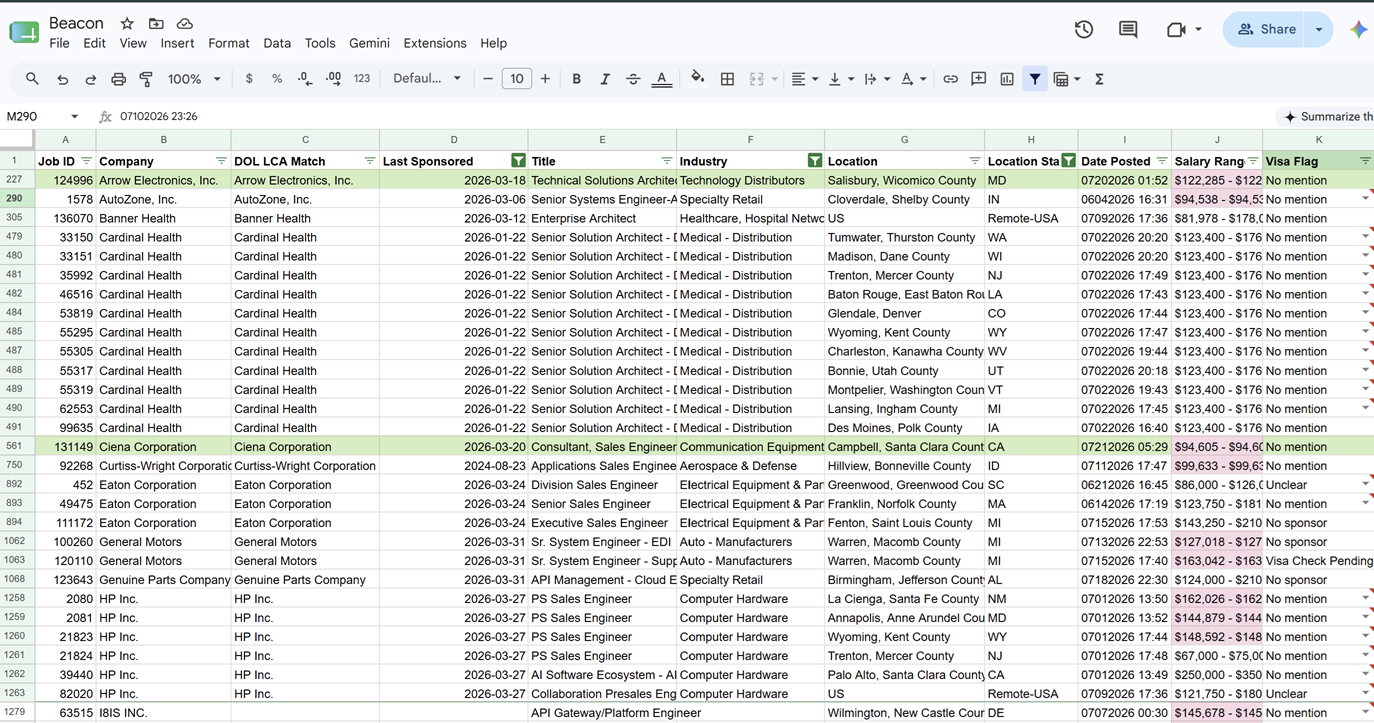The width and height of the screenshot is (1374, 723).
Task: Open borders menu
Action: pos(727,79)
